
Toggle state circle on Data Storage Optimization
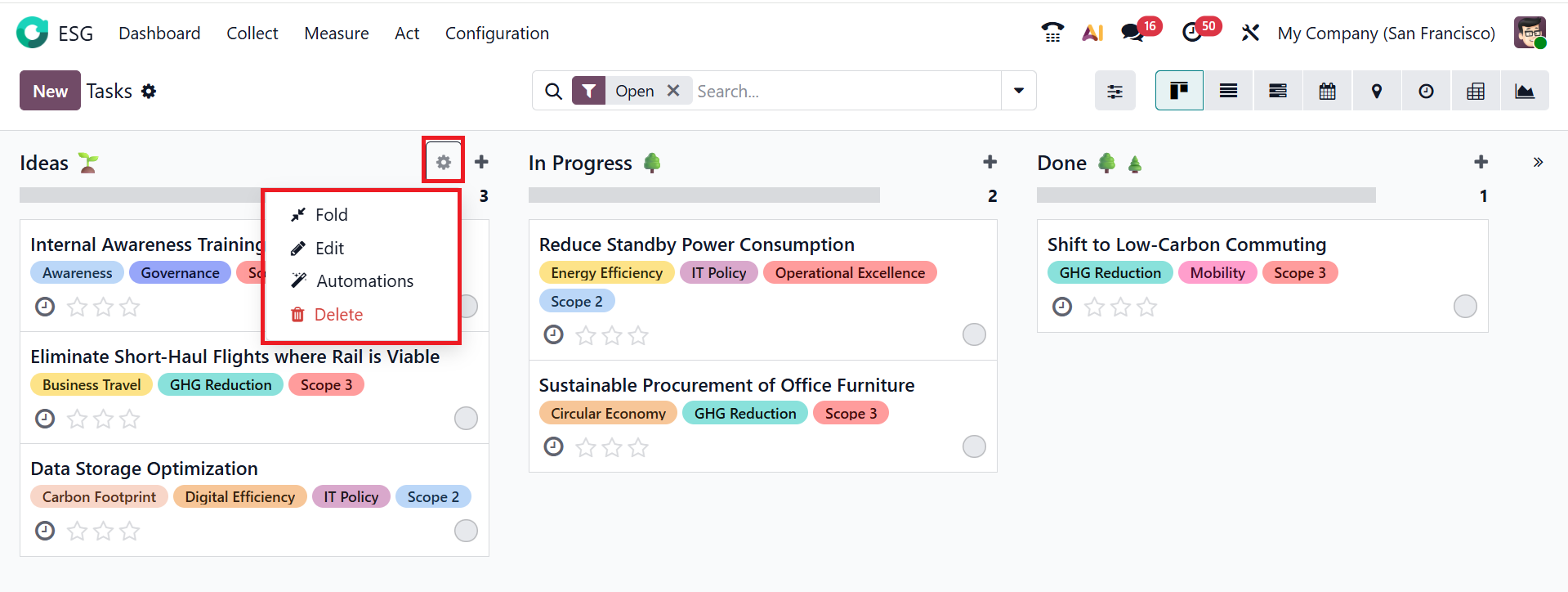tap(466, 531)
